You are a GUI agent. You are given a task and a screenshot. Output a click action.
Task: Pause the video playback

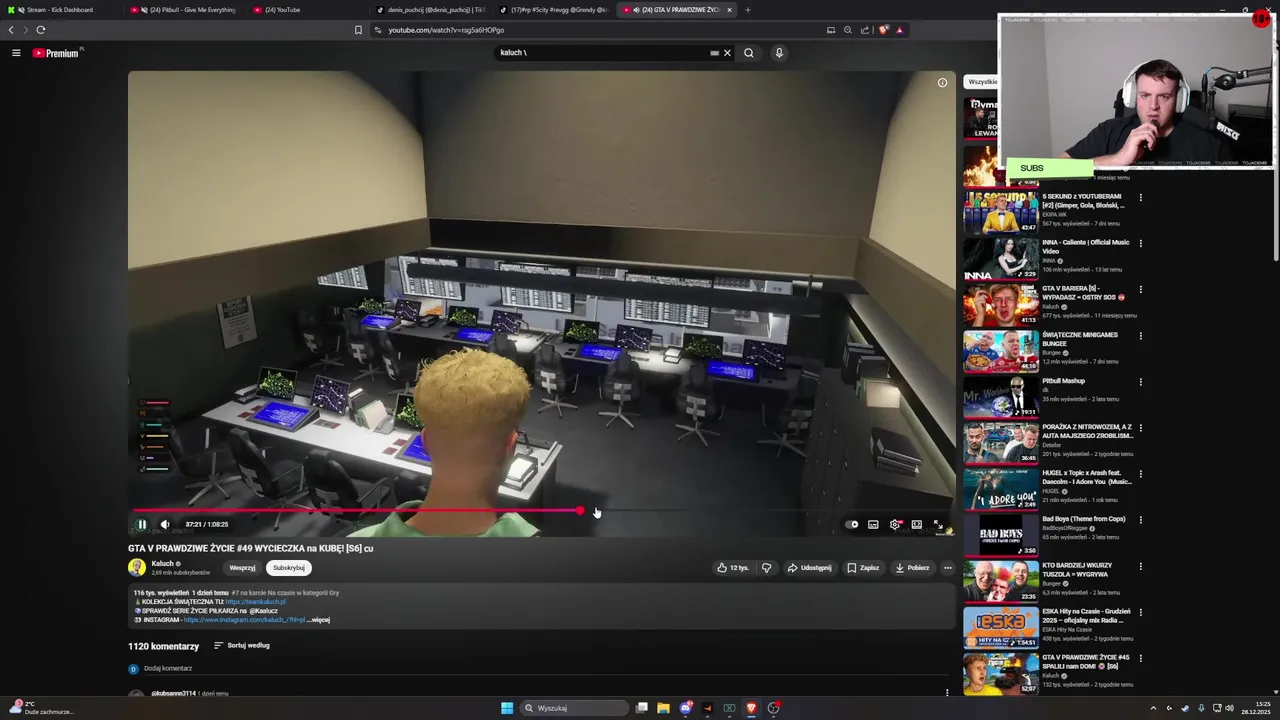tap(142, 524)
